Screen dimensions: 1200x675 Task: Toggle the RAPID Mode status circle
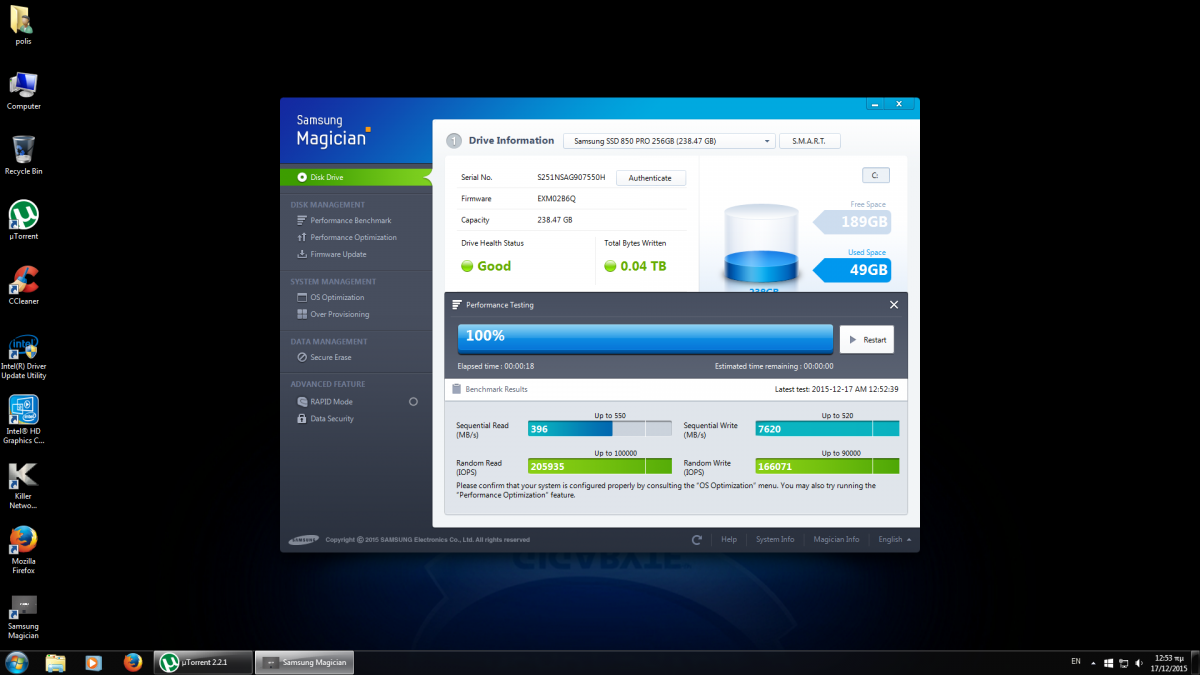pyautogui.click(x=413, y=401)
